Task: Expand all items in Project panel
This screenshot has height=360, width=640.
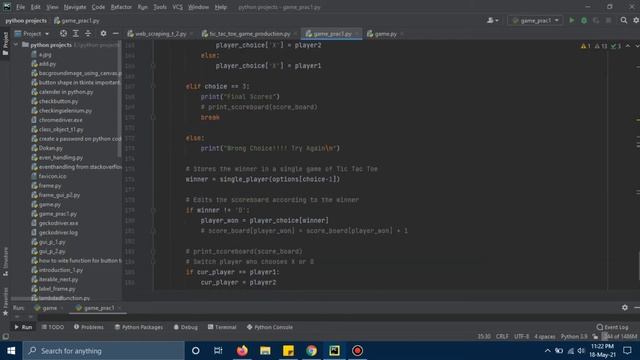Action: click(76, 33)
